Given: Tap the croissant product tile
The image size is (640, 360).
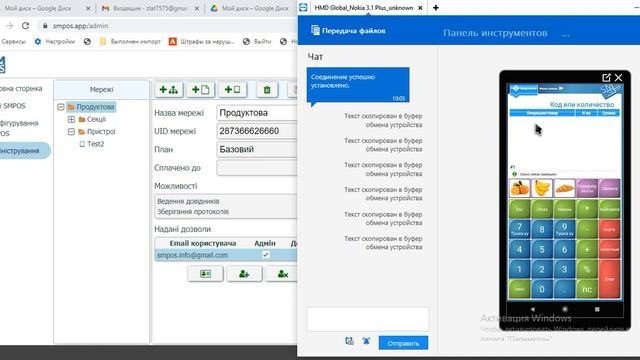Looking at the screenshot, I should [564, 189].
